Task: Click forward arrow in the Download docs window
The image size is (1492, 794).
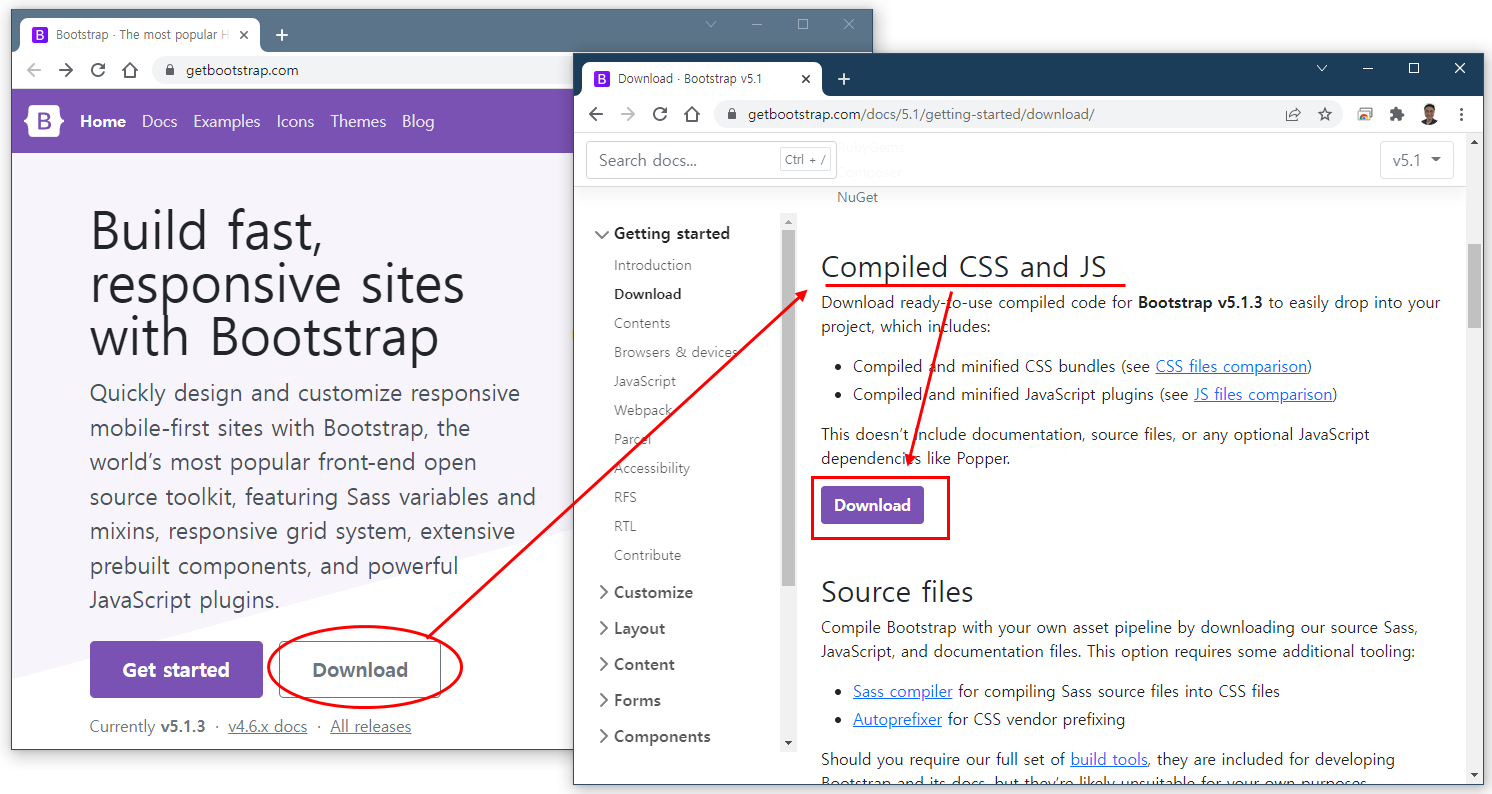Action: (628, 114)
